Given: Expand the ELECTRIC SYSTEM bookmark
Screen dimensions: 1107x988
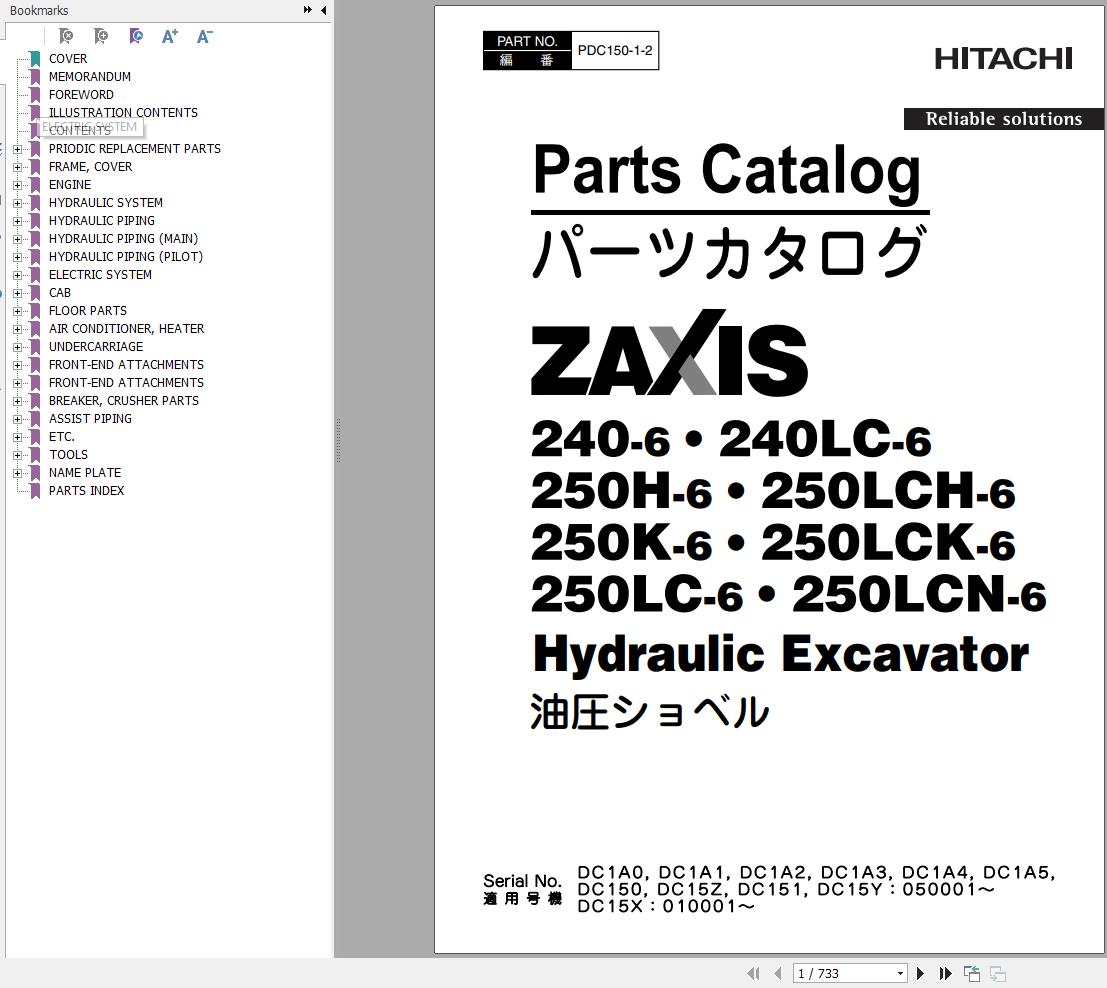Looking at the screenshot, I should click(x=18, y=275).
